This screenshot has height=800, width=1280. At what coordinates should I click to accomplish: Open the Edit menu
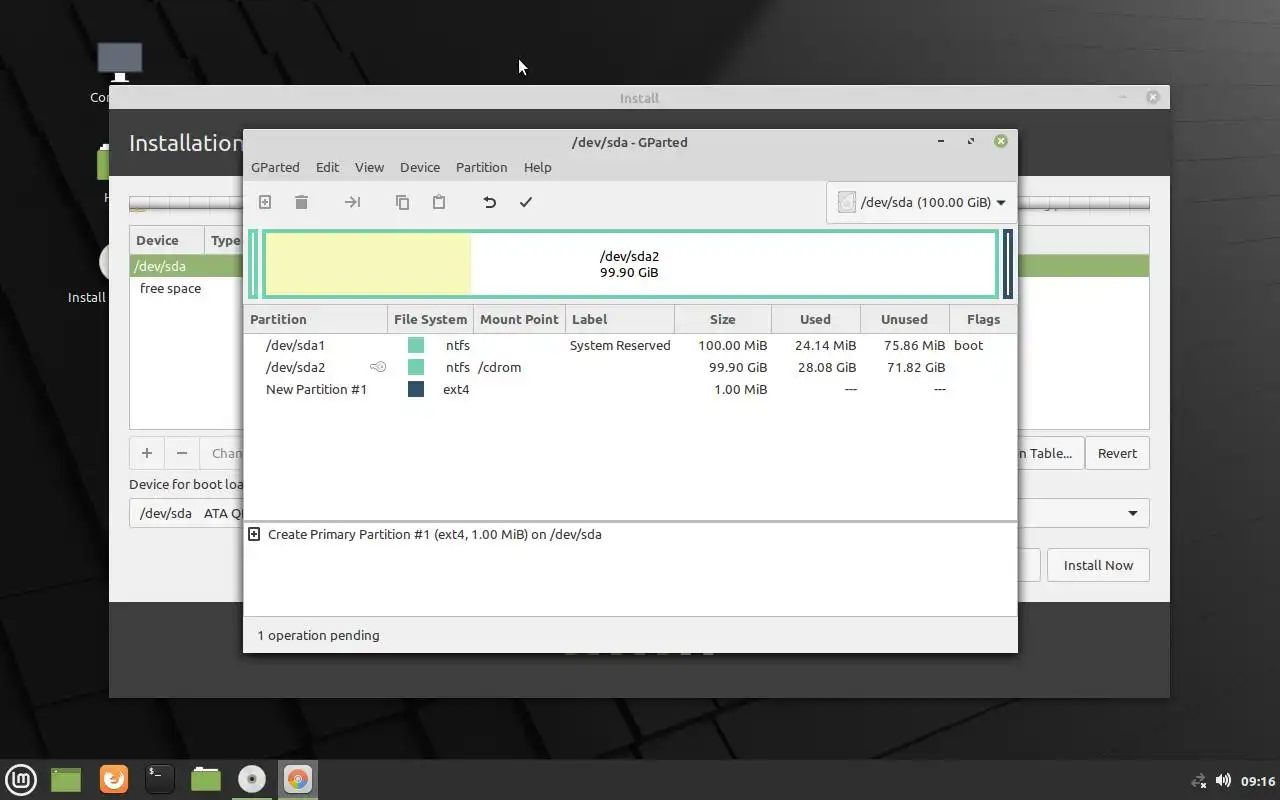tap(327, 167)
